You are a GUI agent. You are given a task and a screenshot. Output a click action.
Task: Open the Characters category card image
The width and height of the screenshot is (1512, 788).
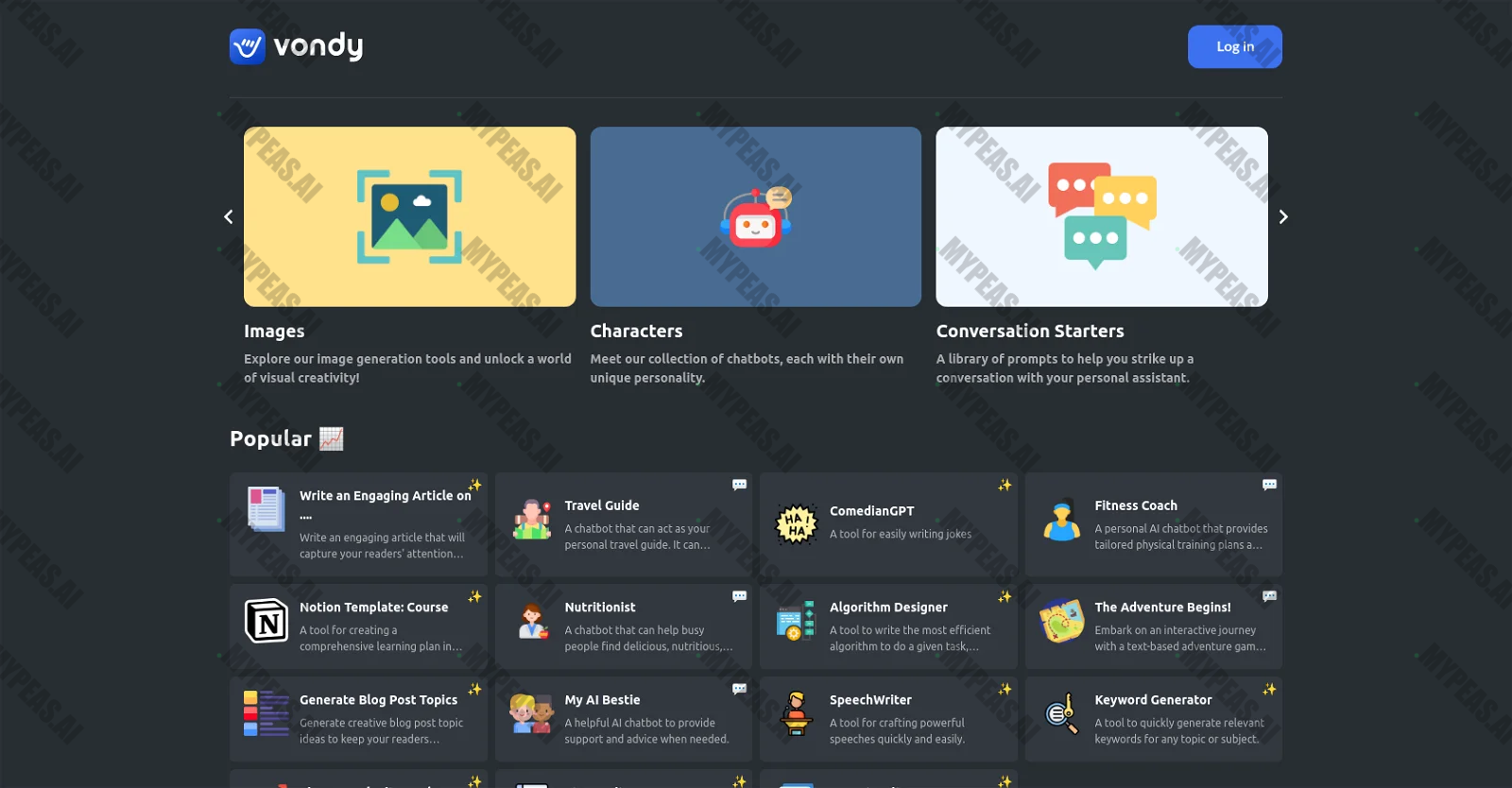[x=755, y=216]
